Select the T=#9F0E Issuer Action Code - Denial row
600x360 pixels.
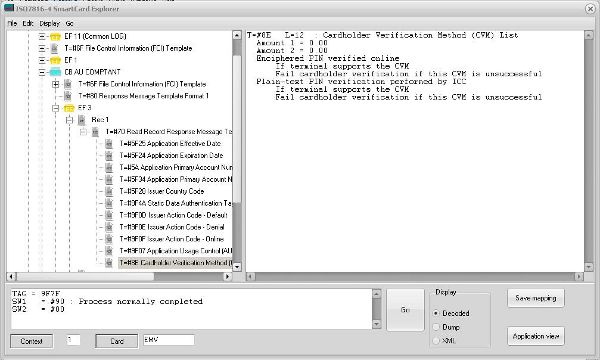[x=172, y=227]
